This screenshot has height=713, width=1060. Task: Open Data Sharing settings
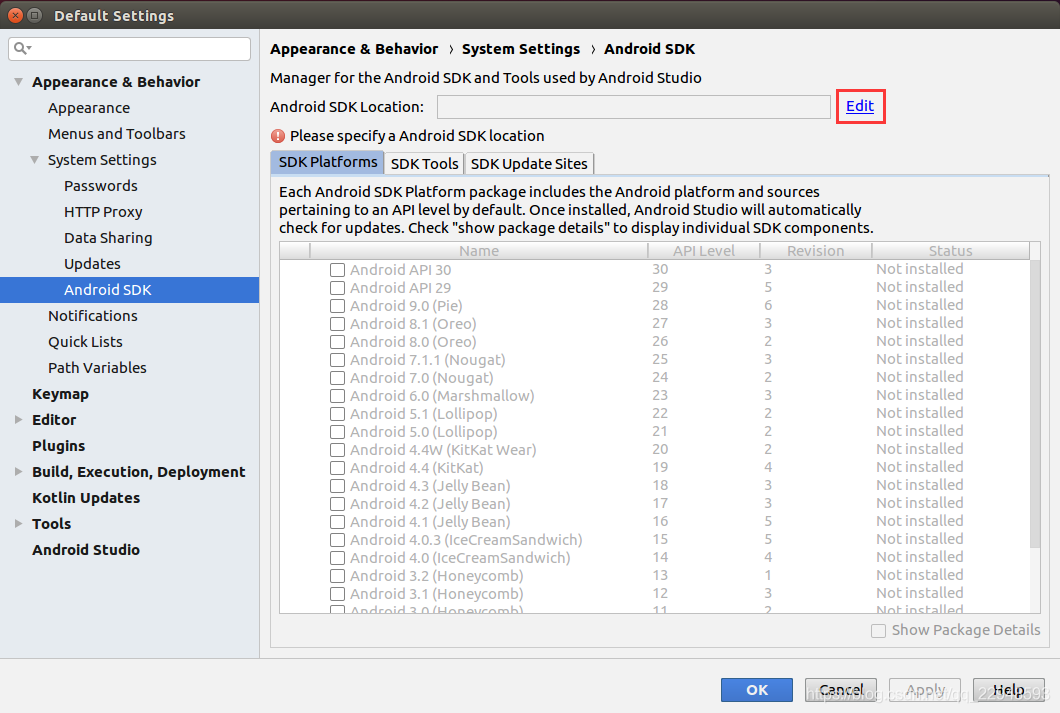(108, 238)
